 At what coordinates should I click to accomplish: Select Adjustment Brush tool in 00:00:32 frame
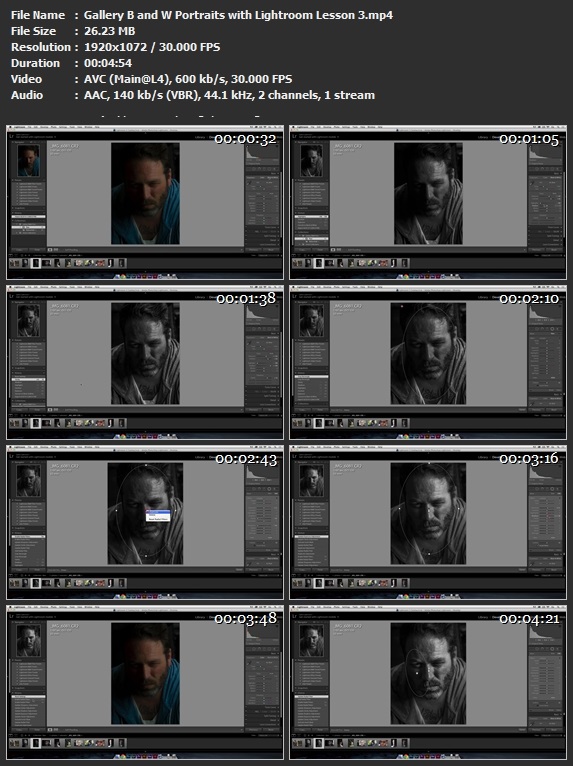275,169
